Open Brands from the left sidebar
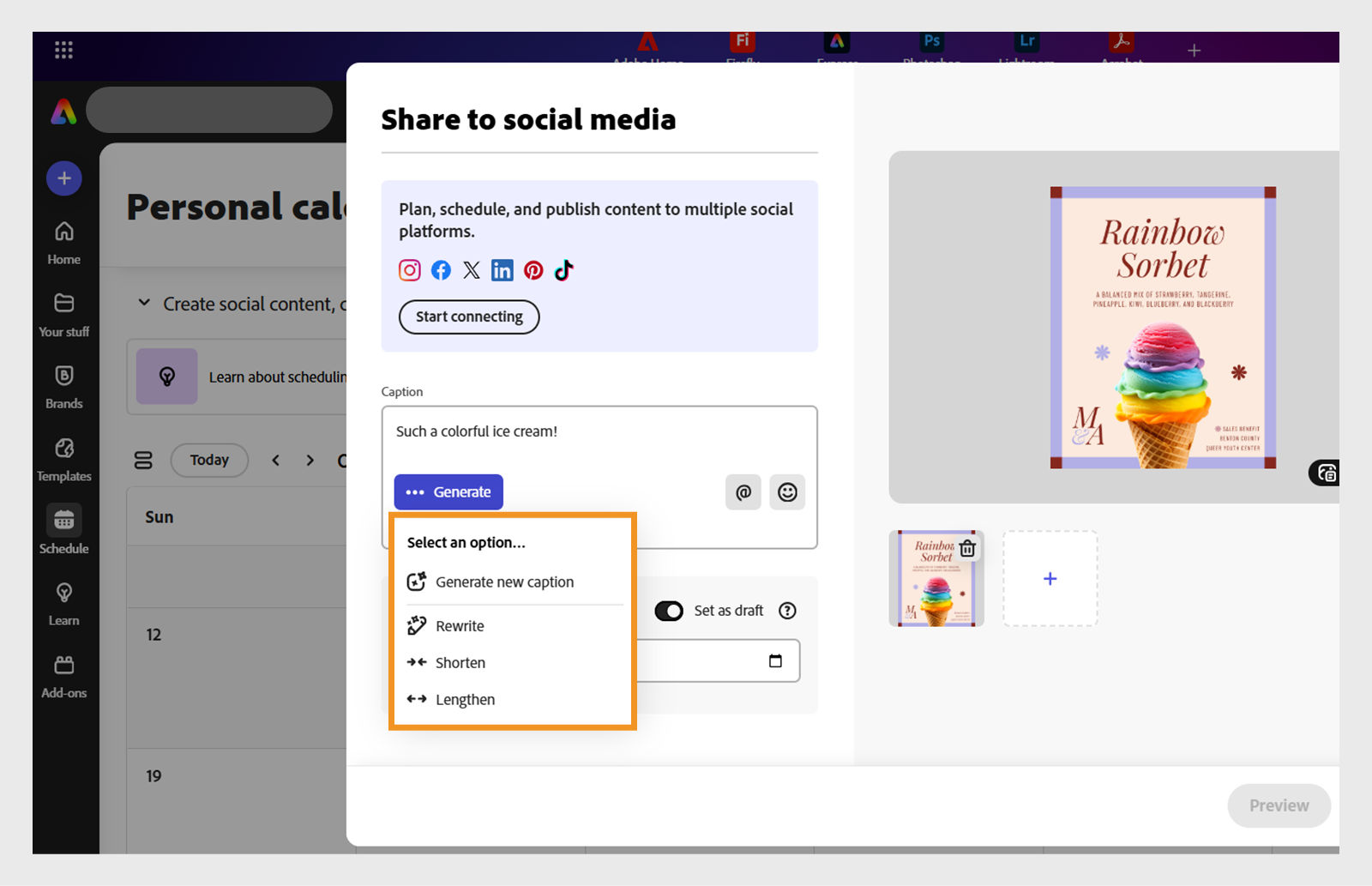 (x=63, y=383)
